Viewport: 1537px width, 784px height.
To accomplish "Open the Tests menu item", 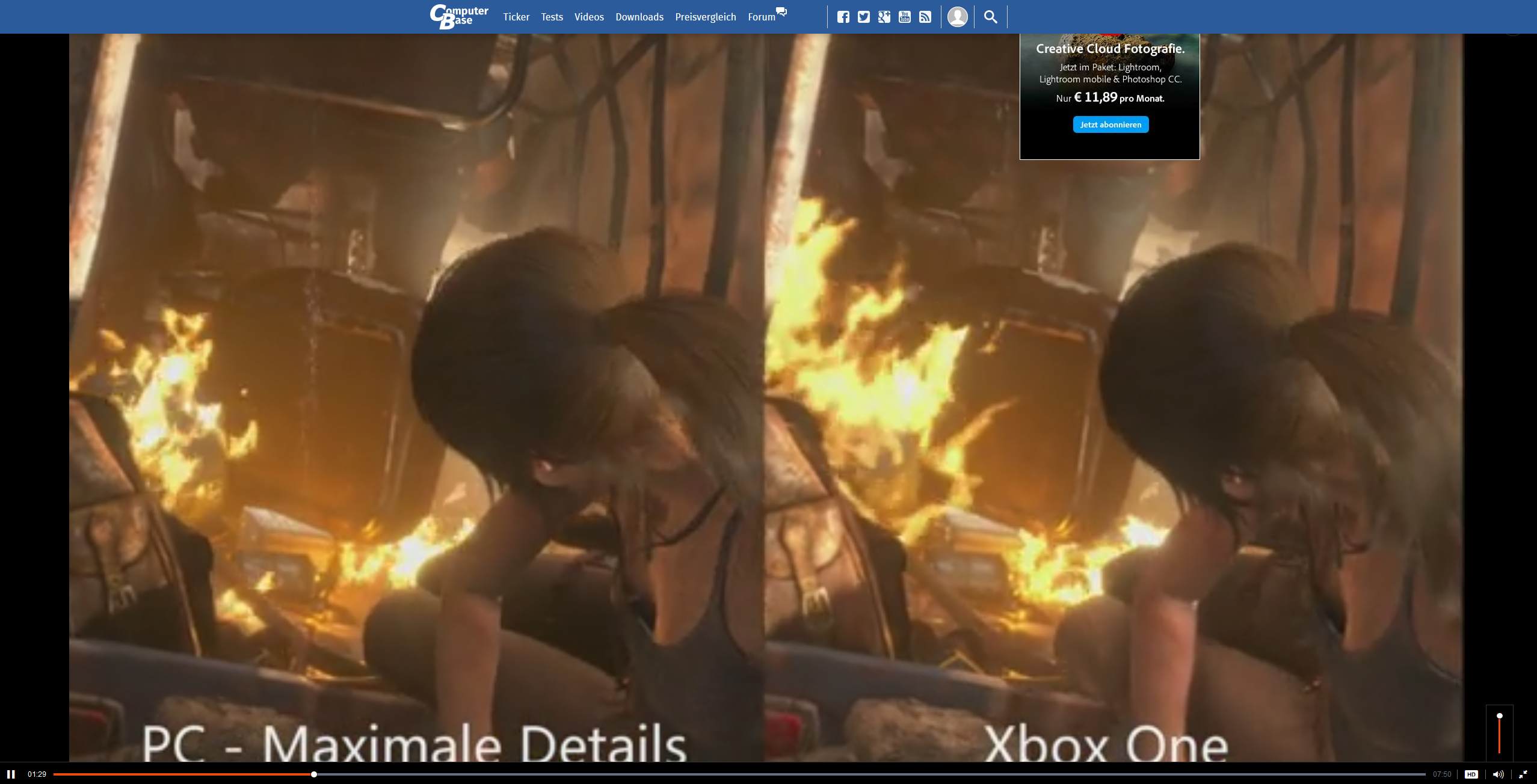I will [x=552, y=17].
